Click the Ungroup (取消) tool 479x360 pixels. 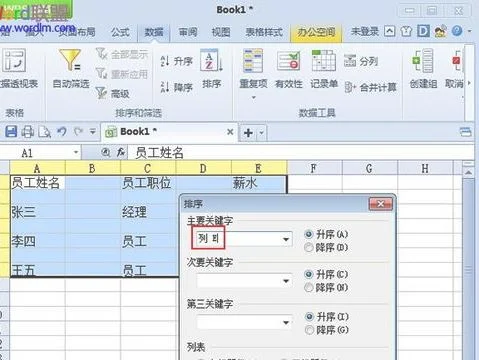[x=454, y=68]
